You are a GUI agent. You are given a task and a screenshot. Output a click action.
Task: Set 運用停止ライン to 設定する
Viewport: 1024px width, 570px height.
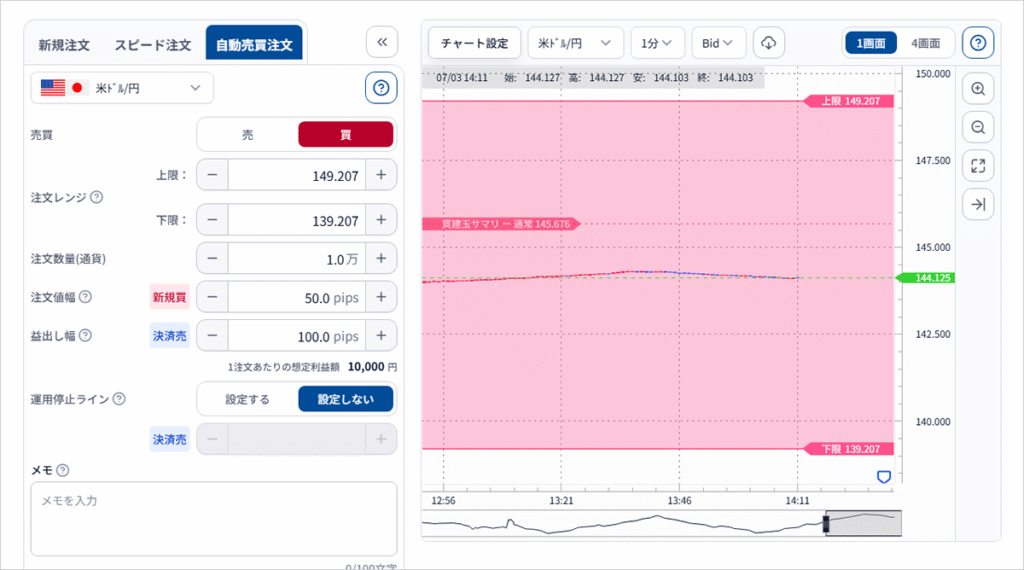[x=248, y=399]
